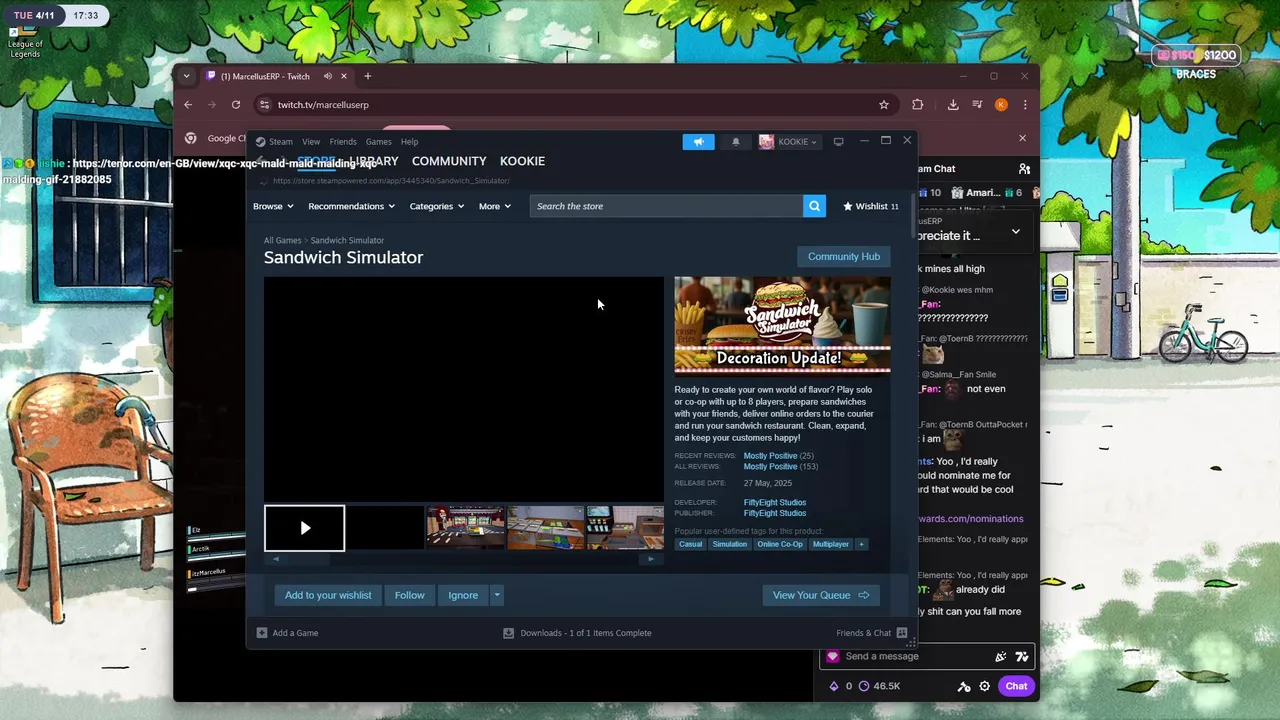1280x720 pixels.
Task: Bookmark this tab with Chrome star icon
Action: [884, 105]
